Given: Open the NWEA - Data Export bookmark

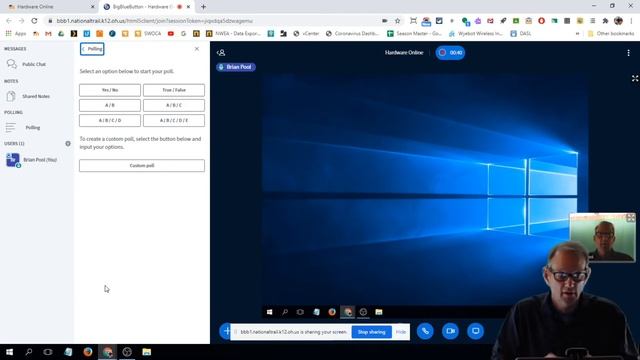Looking at the screenshot, I should click(x=233, y=33).
